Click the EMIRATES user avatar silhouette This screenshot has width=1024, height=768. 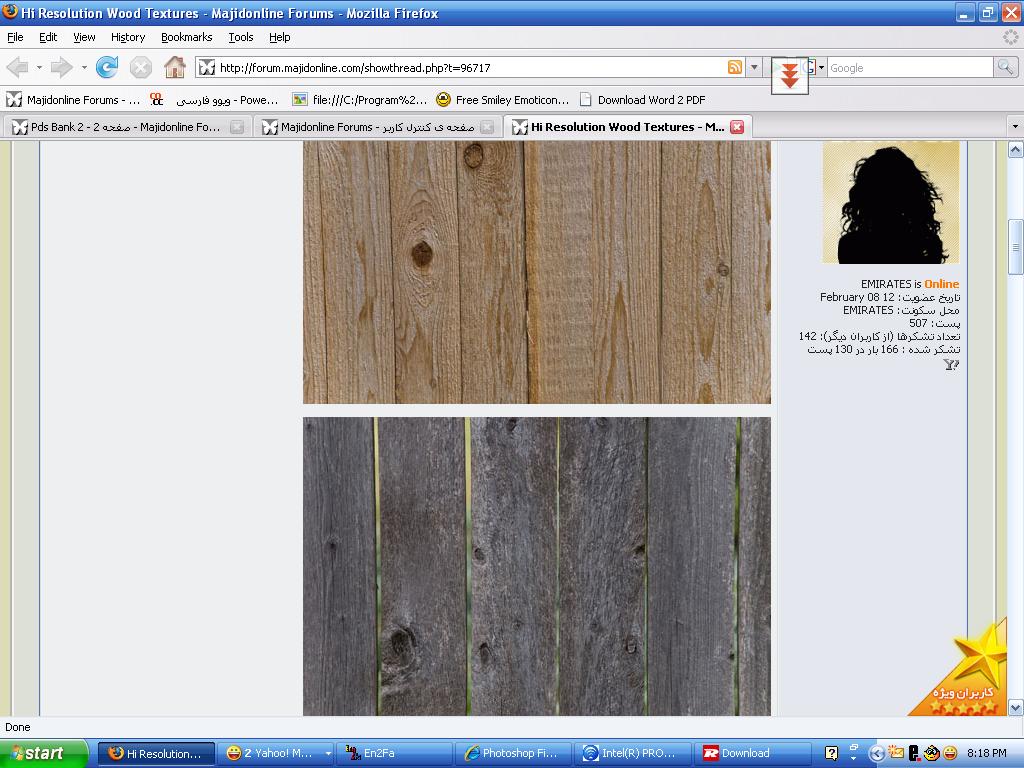click(x=891, y=202)
